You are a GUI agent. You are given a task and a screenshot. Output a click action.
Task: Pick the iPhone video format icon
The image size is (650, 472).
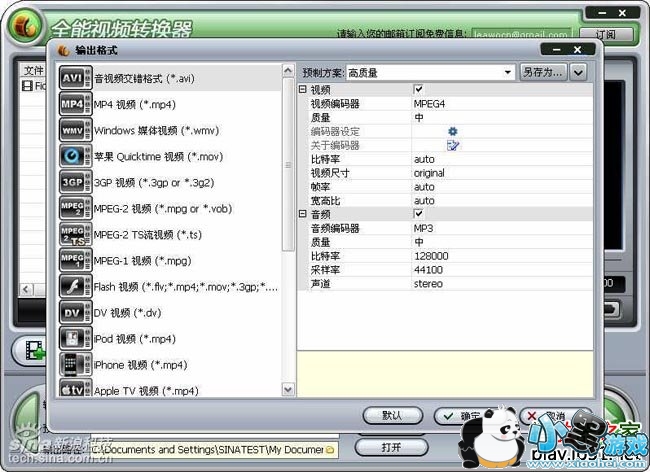point(75,365)
